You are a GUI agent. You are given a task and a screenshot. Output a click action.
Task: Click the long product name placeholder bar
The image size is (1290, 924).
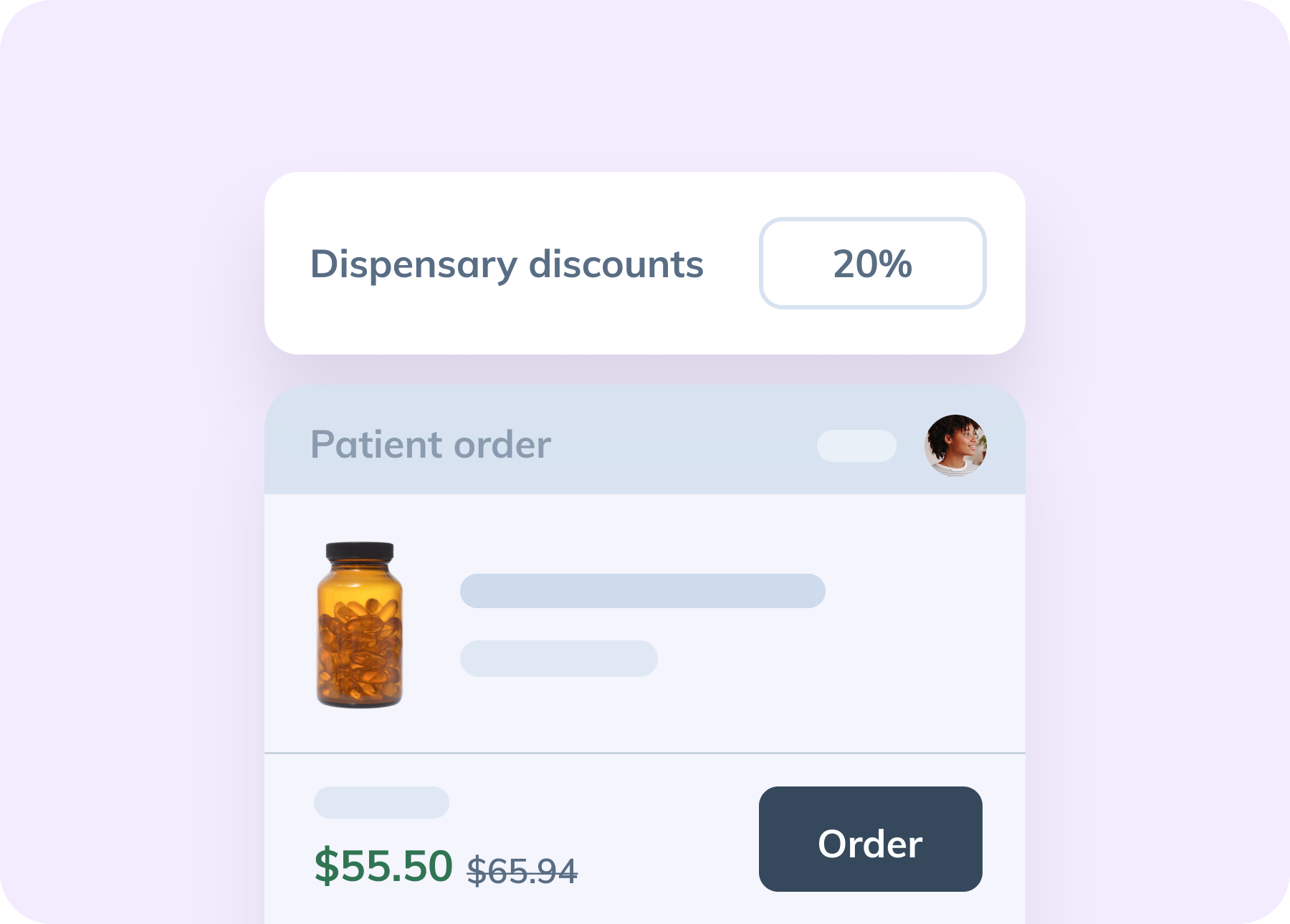click(642, 591)
